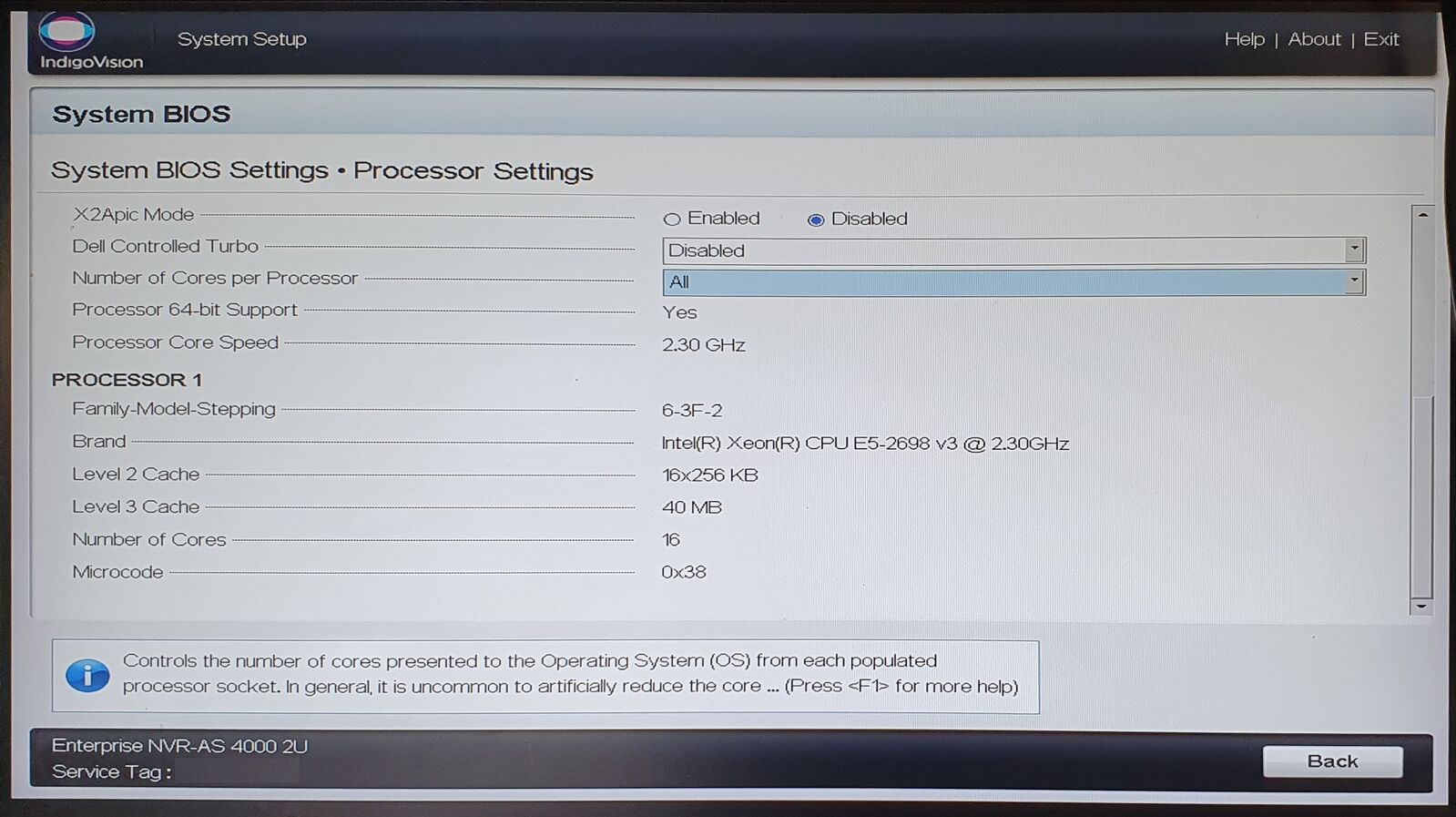Click the '6-3F-2' stepping value
The height and width of the screenshot is (817, 1456).
tap(692, 411)
